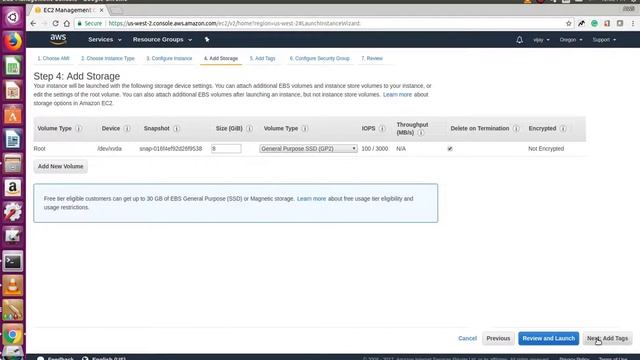Click Review and Launch
Screen dimensions: 640x360
tap(549, 338)
